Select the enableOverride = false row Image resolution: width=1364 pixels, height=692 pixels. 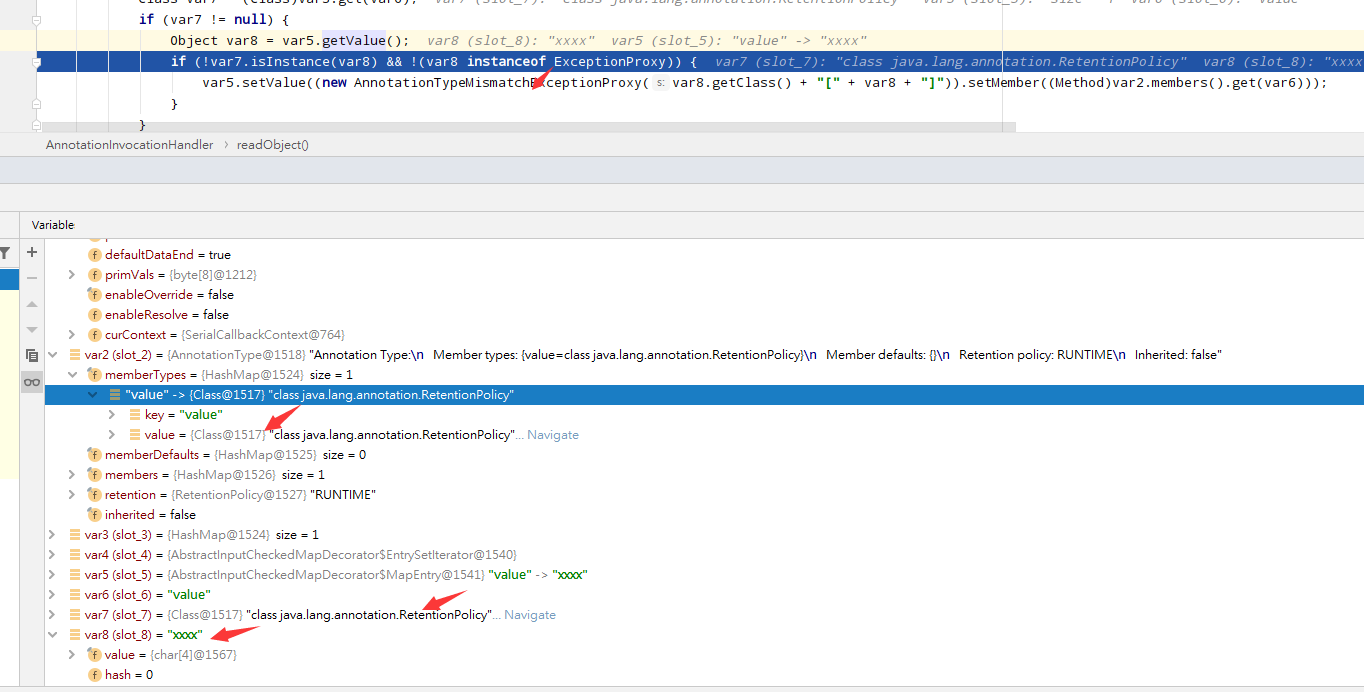[x=704, y=295]
